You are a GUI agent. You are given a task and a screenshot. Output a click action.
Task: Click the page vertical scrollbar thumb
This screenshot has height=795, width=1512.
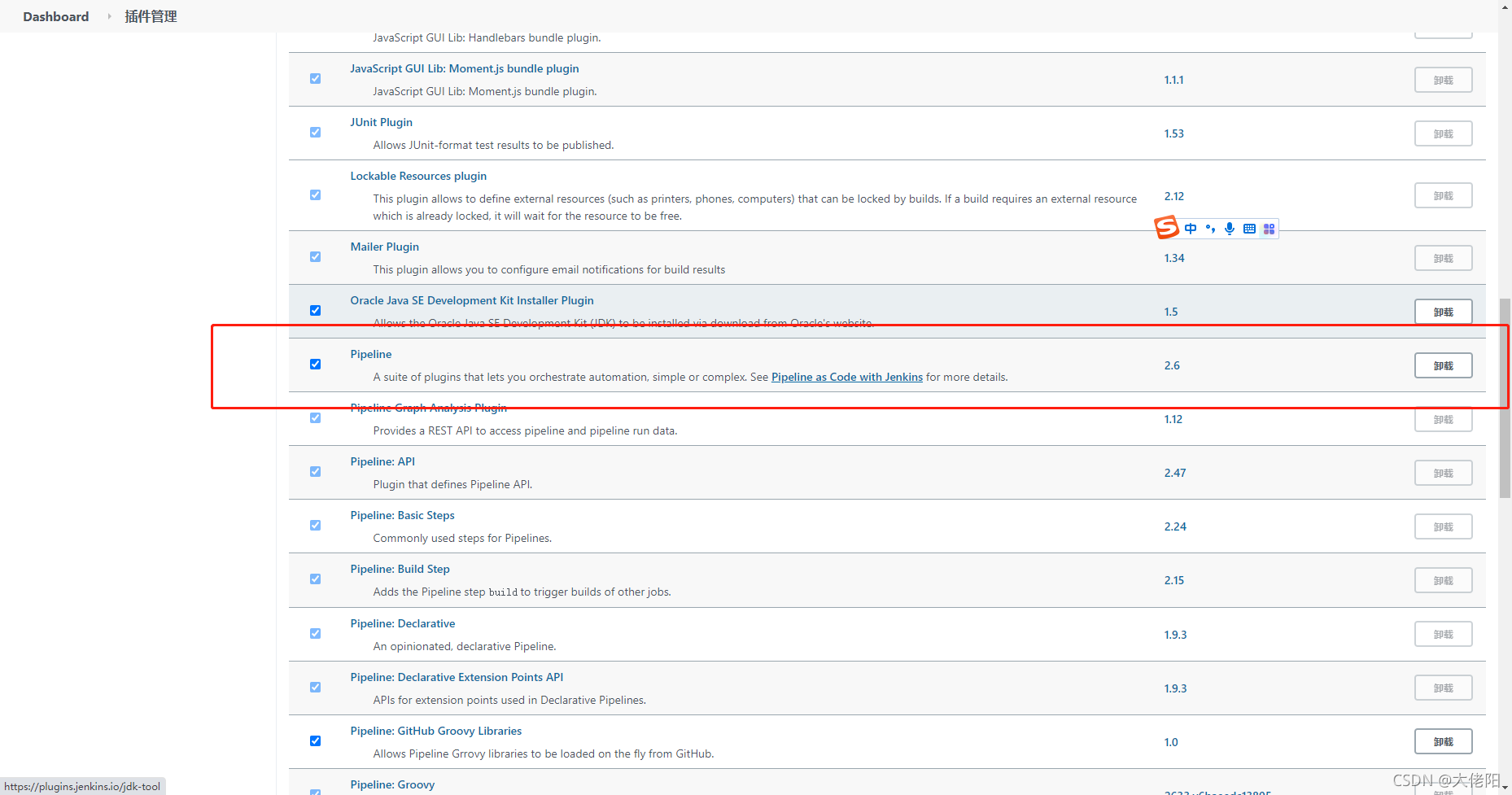pyautogui.click(x=1505, y=398)
